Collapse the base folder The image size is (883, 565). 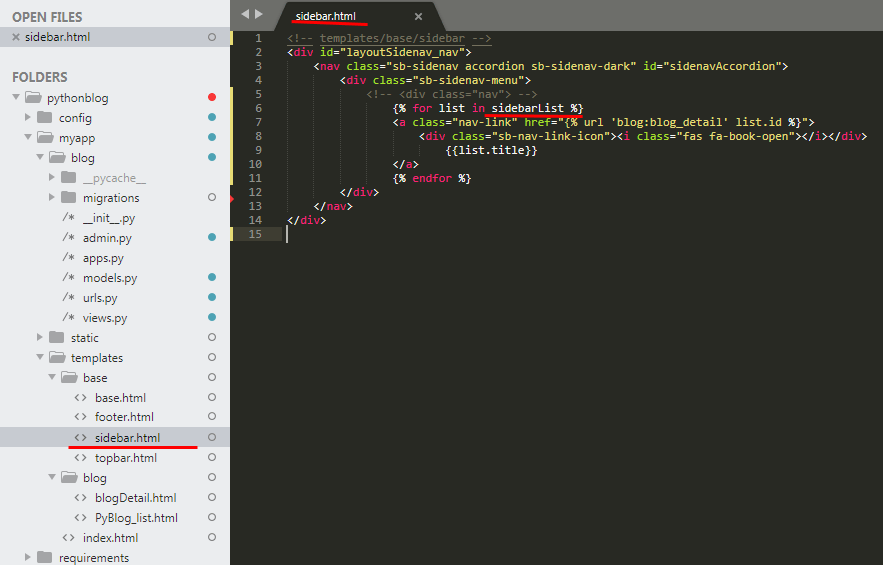52,377
